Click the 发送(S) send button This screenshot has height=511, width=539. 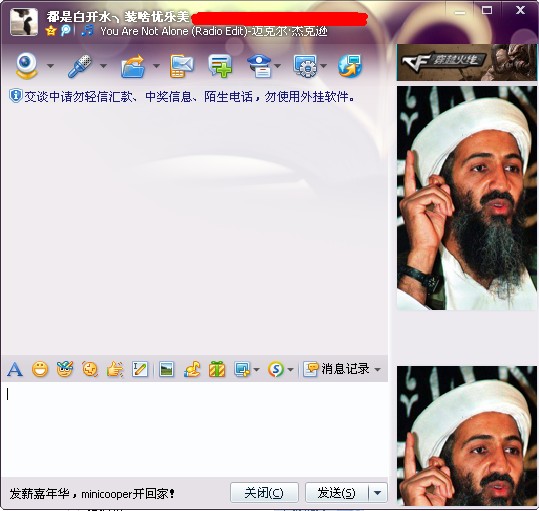[x=337, y=493]
